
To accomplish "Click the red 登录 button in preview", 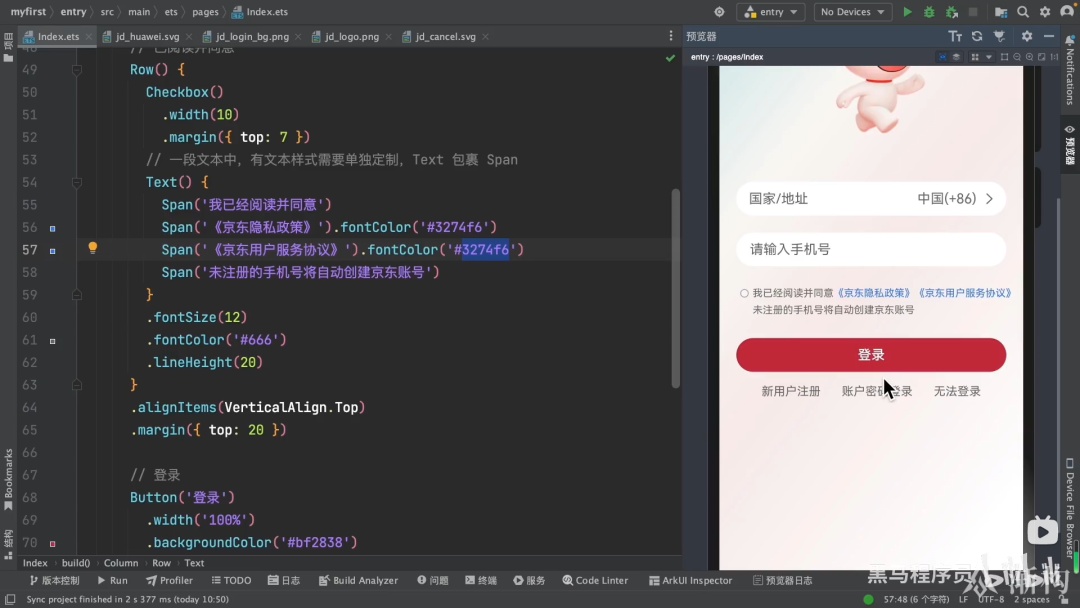I will click(871, 355).
